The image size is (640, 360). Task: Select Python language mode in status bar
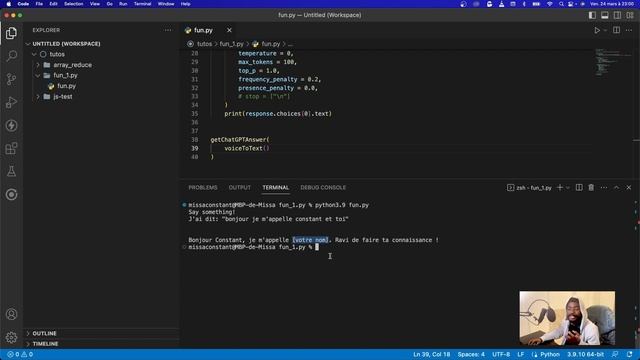(x=550, y=354)
